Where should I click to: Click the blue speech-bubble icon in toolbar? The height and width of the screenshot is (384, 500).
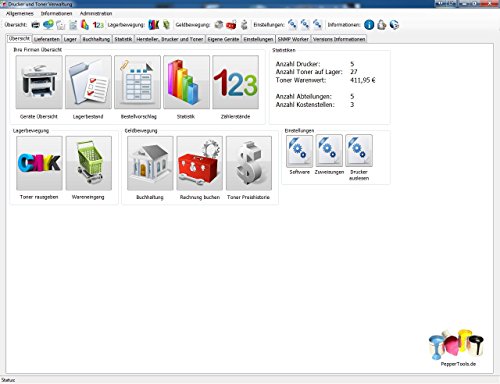click(x=48, y=25)
